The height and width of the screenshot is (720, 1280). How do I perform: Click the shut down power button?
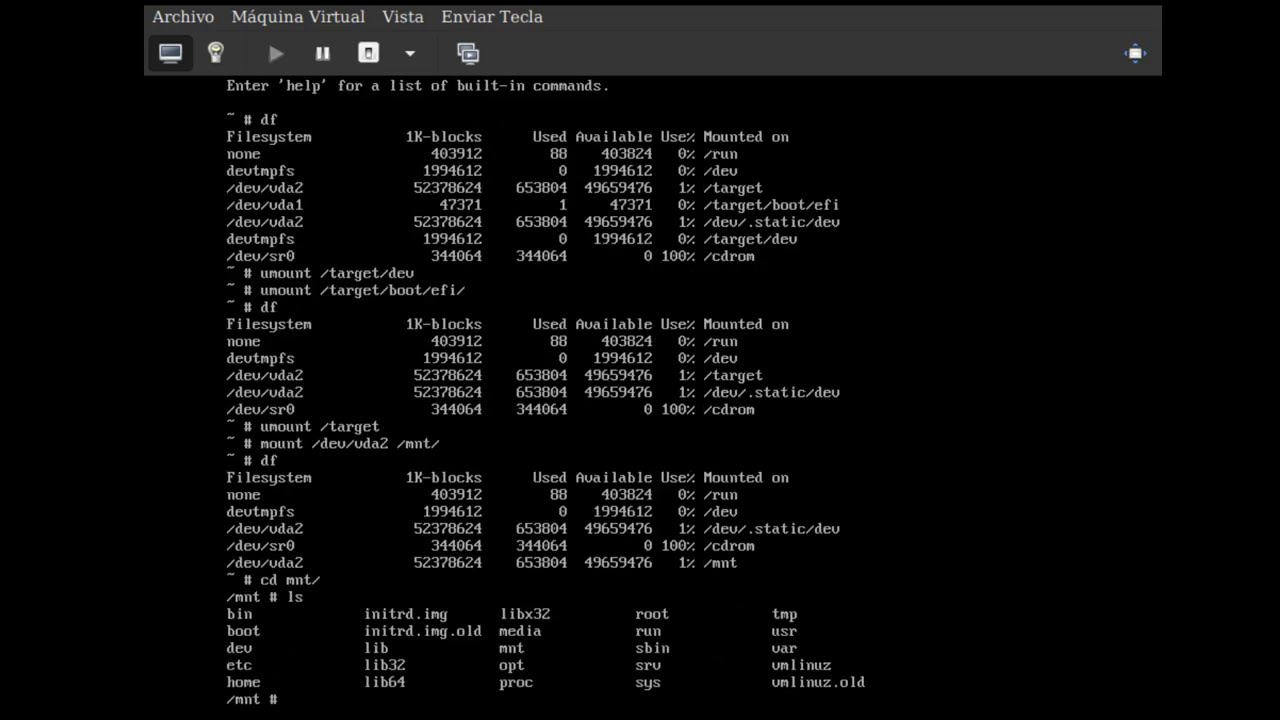point(368,53)
